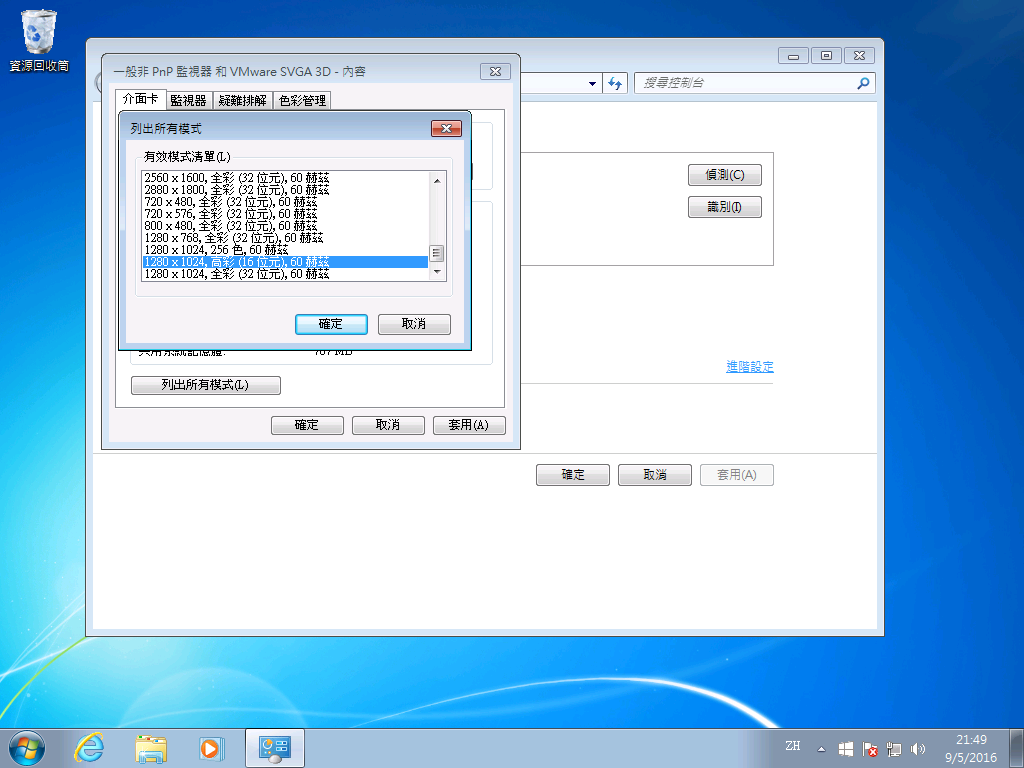This screenshot has width=1024, height=768.
Task: Apply changes with the 套用(A) button
Action: (x=469, y=425)
